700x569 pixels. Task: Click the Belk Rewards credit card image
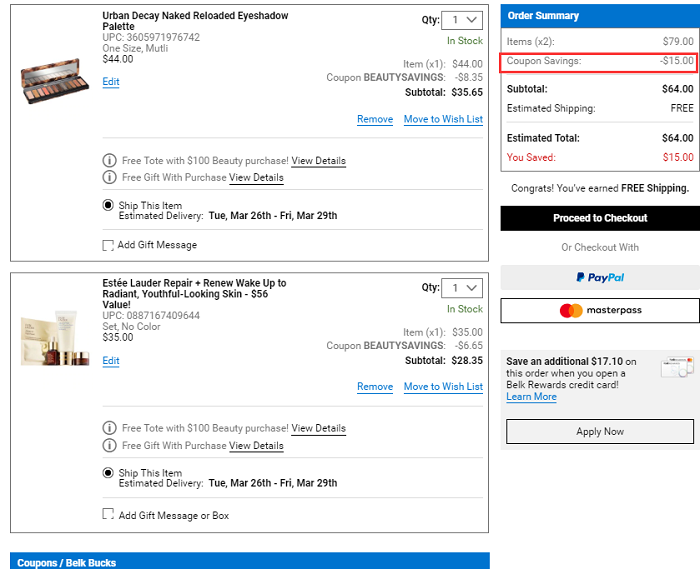676,368
